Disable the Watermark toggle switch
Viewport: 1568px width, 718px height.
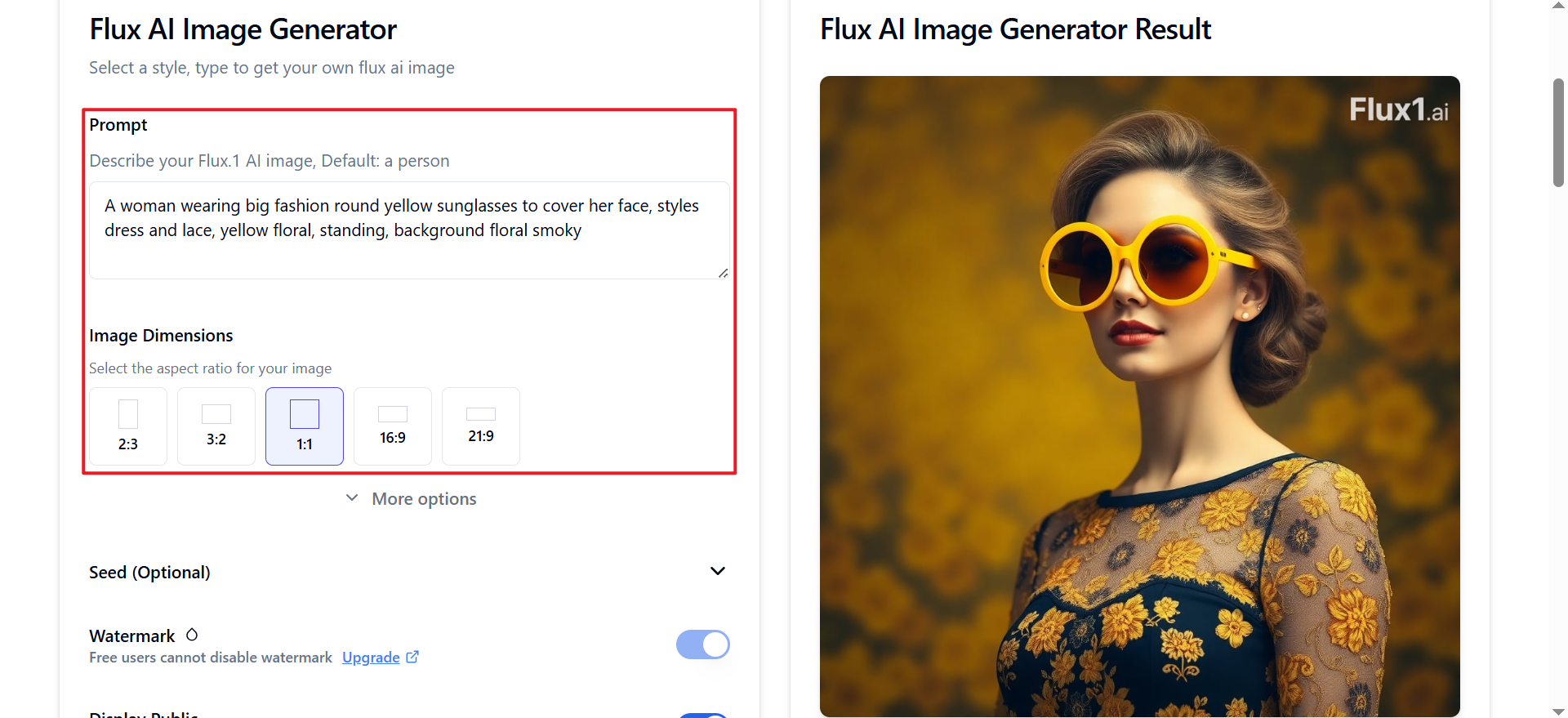point(702,644)
